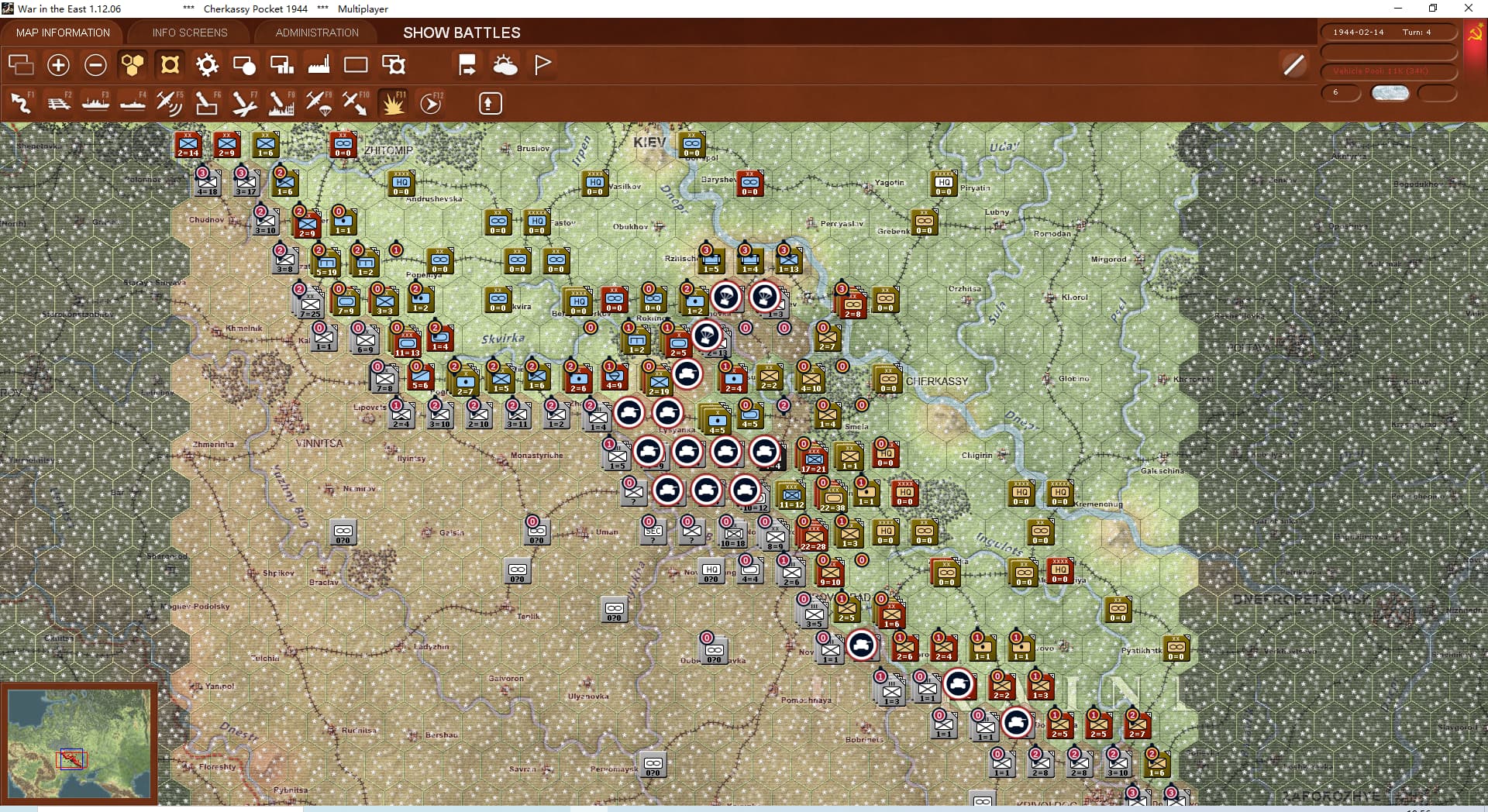Click the field showing value 6
This screenshot has height=812, width=1488.
tap(1341, 93)
